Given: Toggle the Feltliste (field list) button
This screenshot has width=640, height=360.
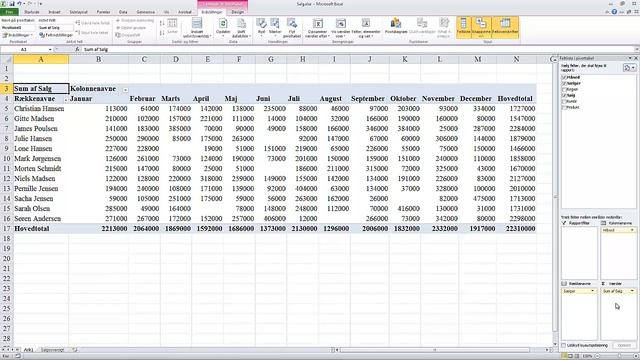Looking at the screenshot, I should click(x=463, y=27).
